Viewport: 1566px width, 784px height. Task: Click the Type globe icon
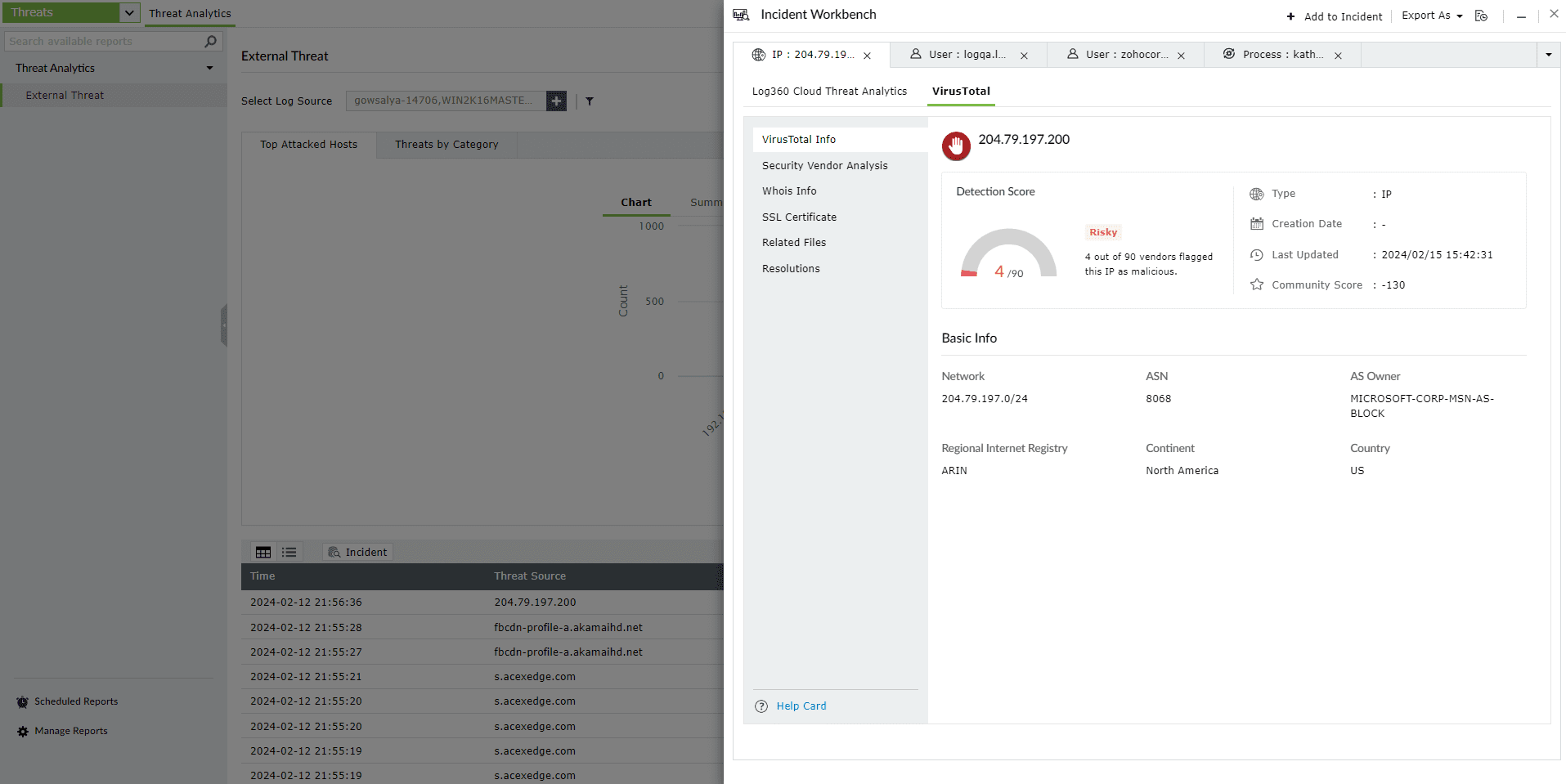(1257, 194)
